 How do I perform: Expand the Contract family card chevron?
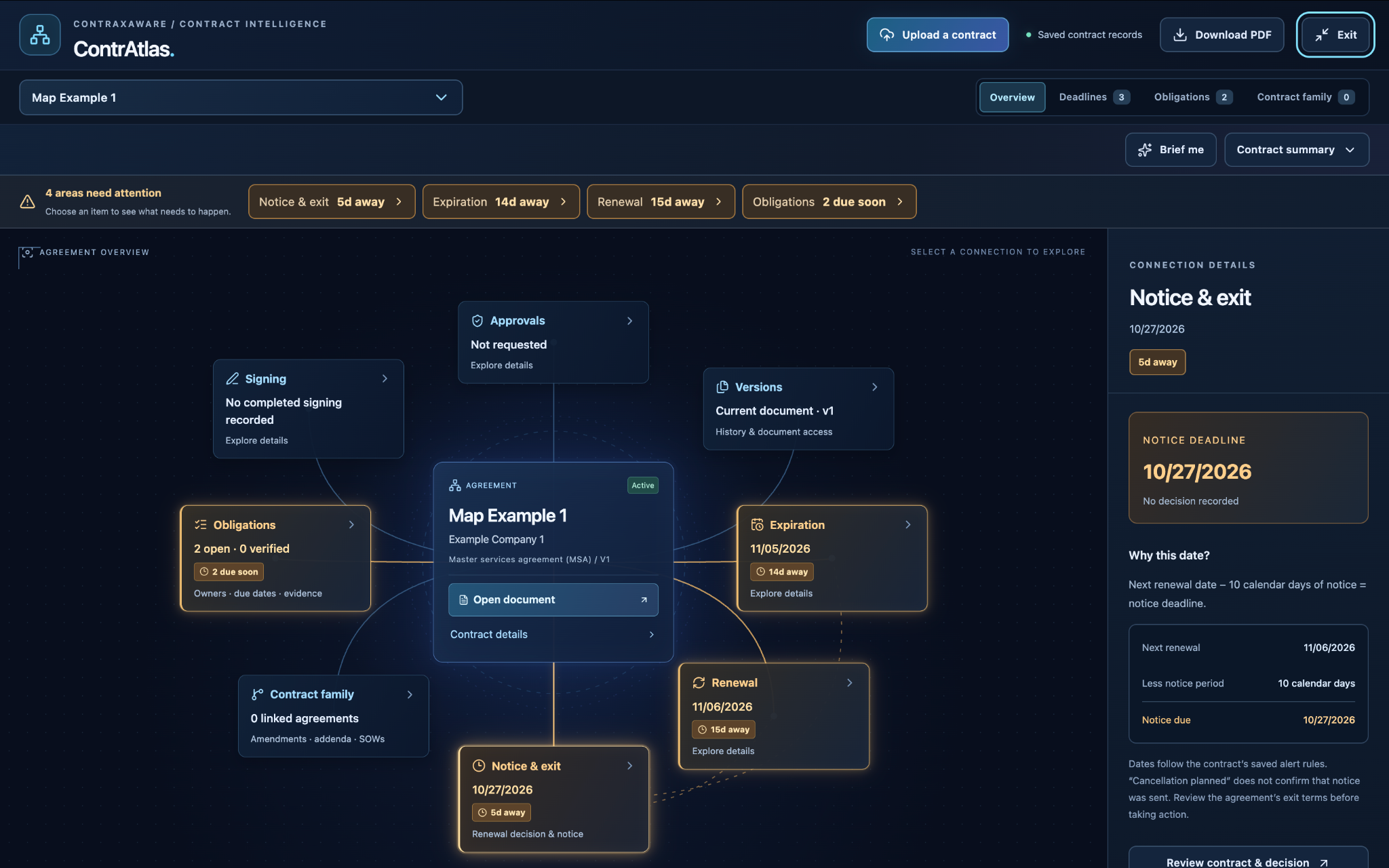pos(410,694)
